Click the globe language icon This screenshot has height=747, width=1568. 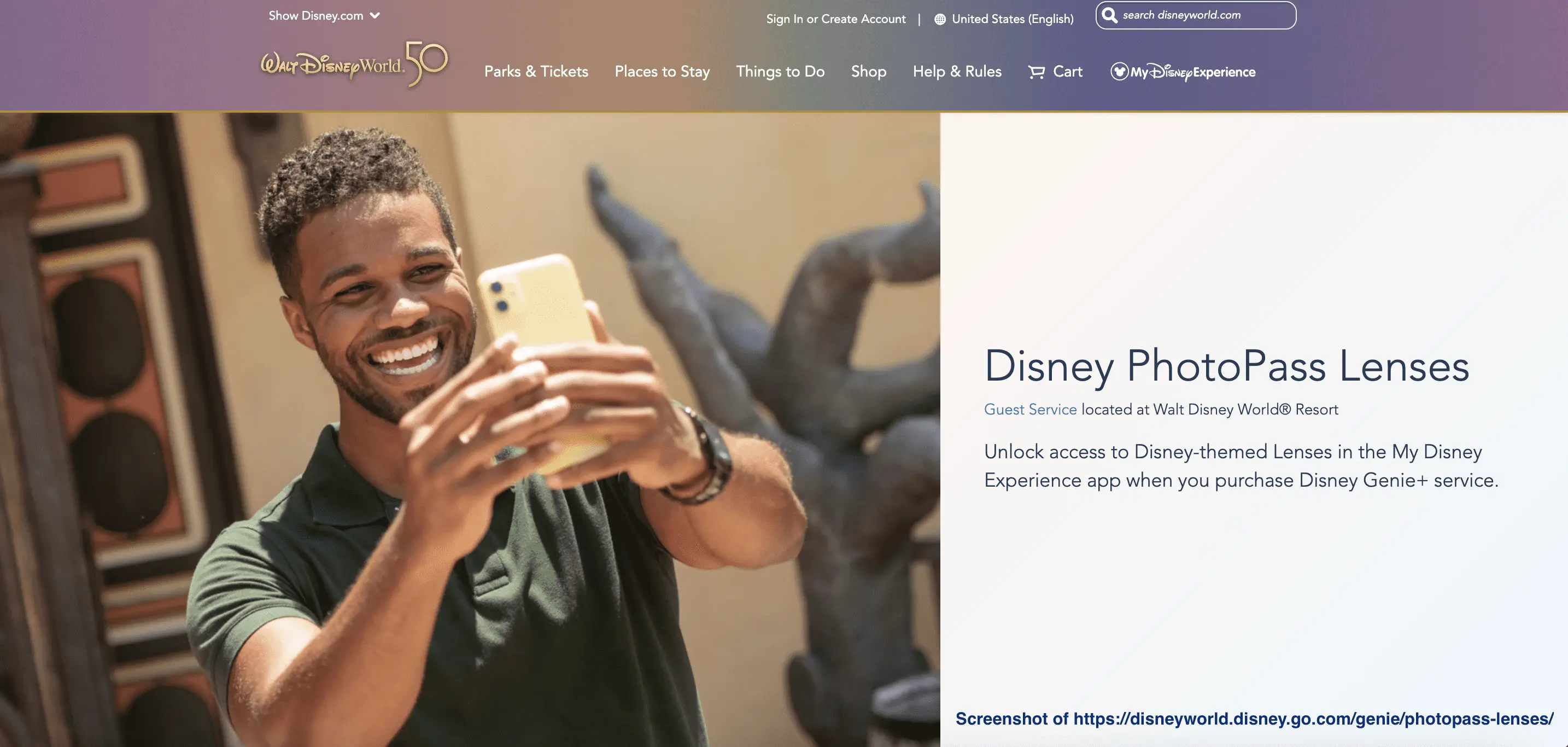(940, 20)
